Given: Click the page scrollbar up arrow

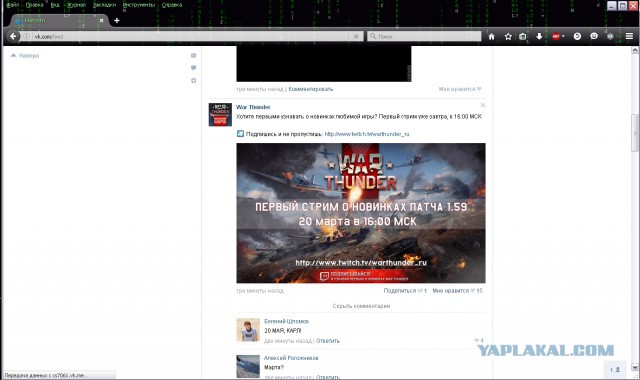Looking at the screenshot, I should [635, 50].
